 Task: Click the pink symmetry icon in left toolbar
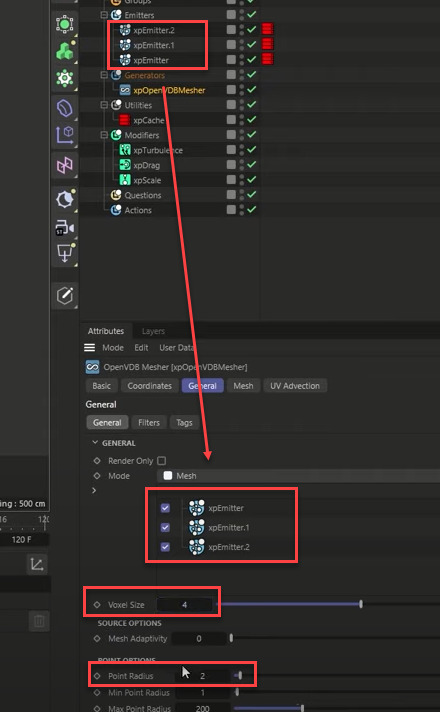[x=65, y=166]
